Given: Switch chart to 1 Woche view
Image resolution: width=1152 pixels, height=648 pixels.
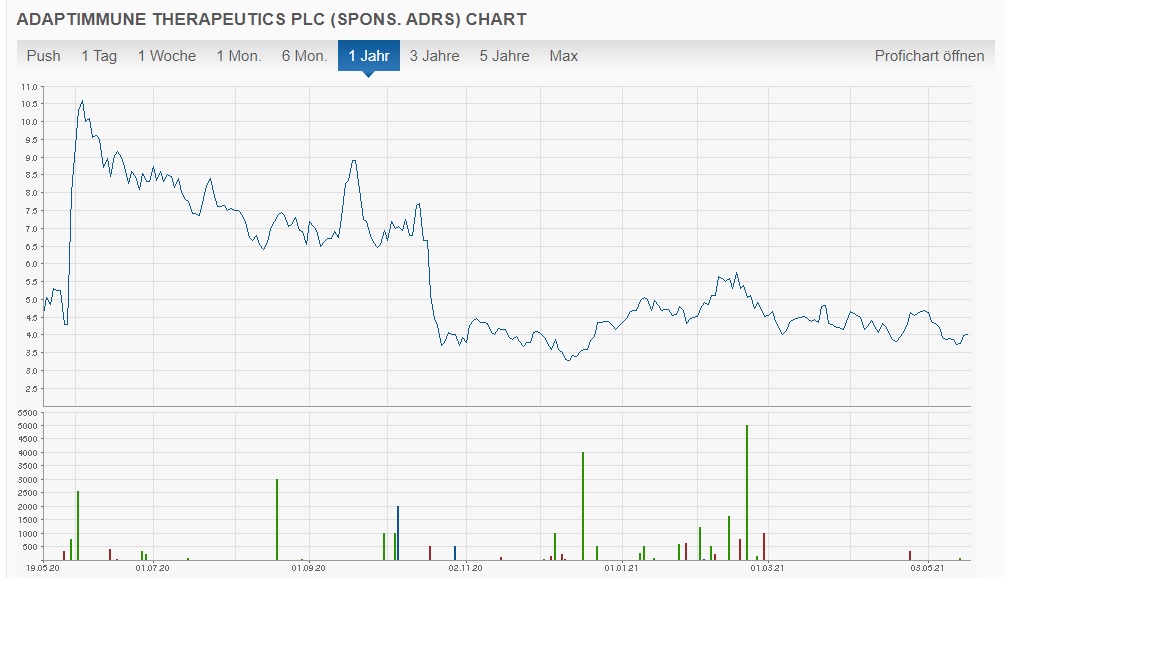Looking at the screenshot, I should [167, 56].
